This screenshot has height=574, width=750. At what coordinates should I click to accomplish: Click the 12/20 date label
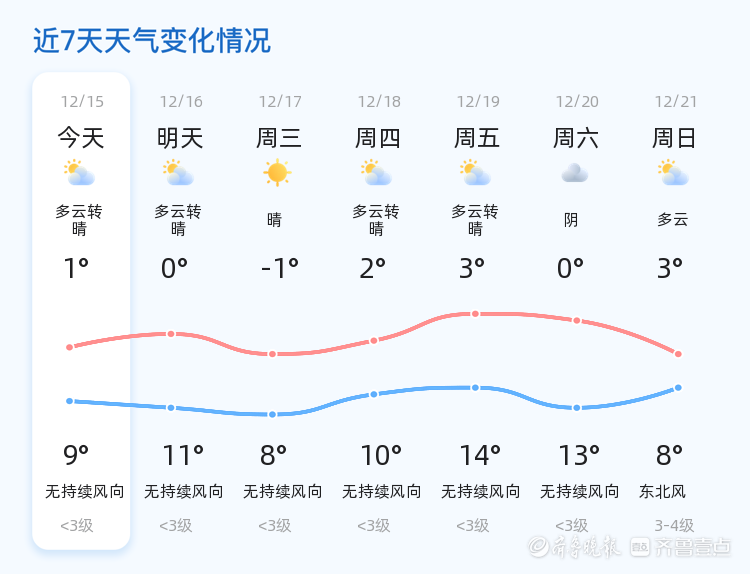click(577, 101)
